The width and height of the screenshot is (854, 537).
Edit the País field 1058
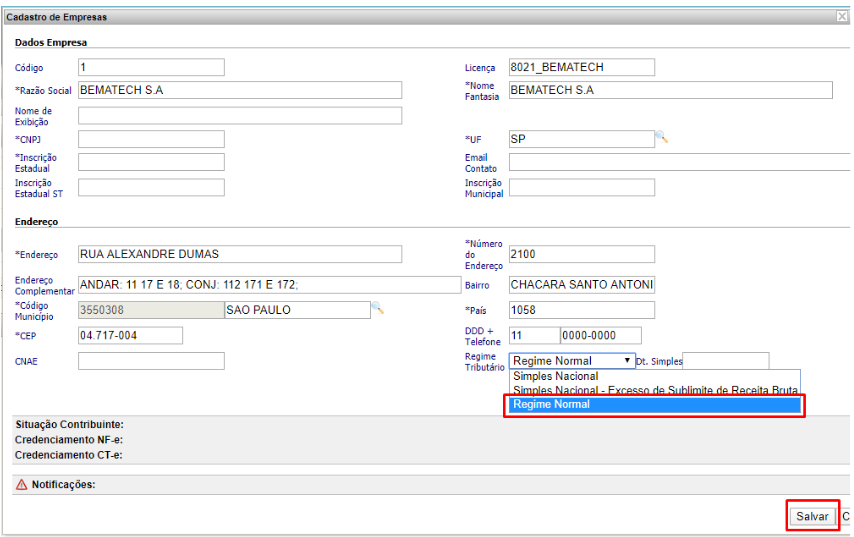[x=582, y=310]
